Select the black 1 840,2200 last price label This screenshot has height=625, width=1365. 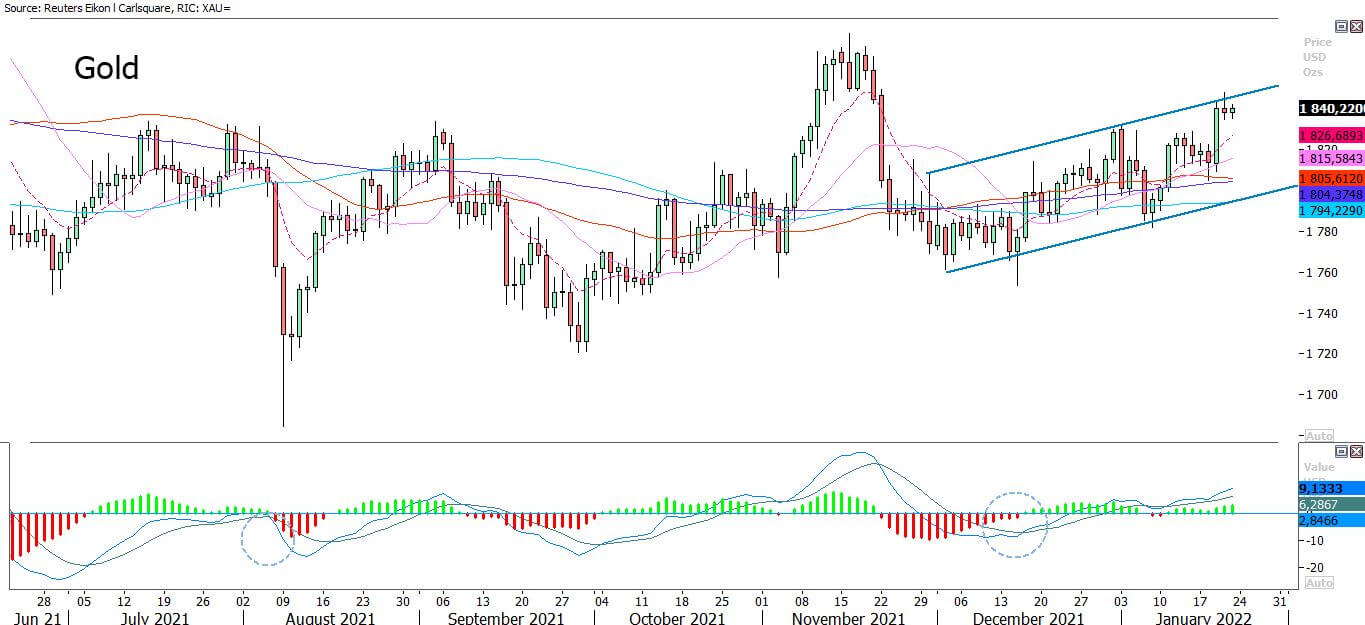(1331, 108)
